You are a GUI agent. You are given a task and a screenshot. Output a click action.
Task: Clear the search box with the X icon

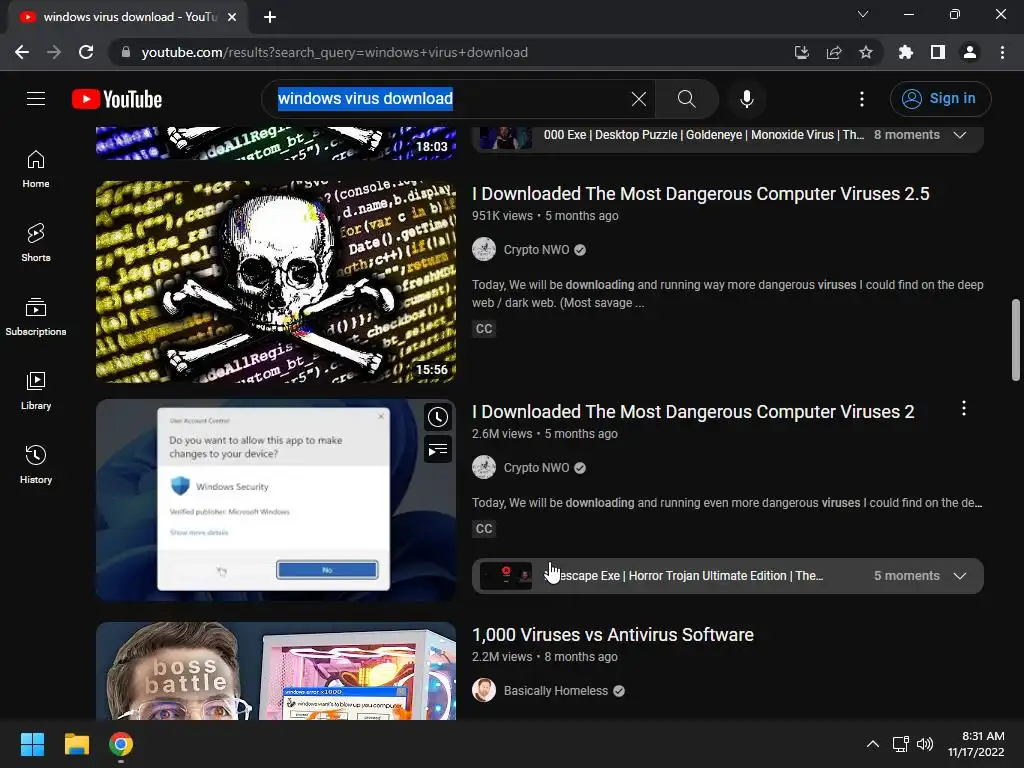[x=639, y=99]
